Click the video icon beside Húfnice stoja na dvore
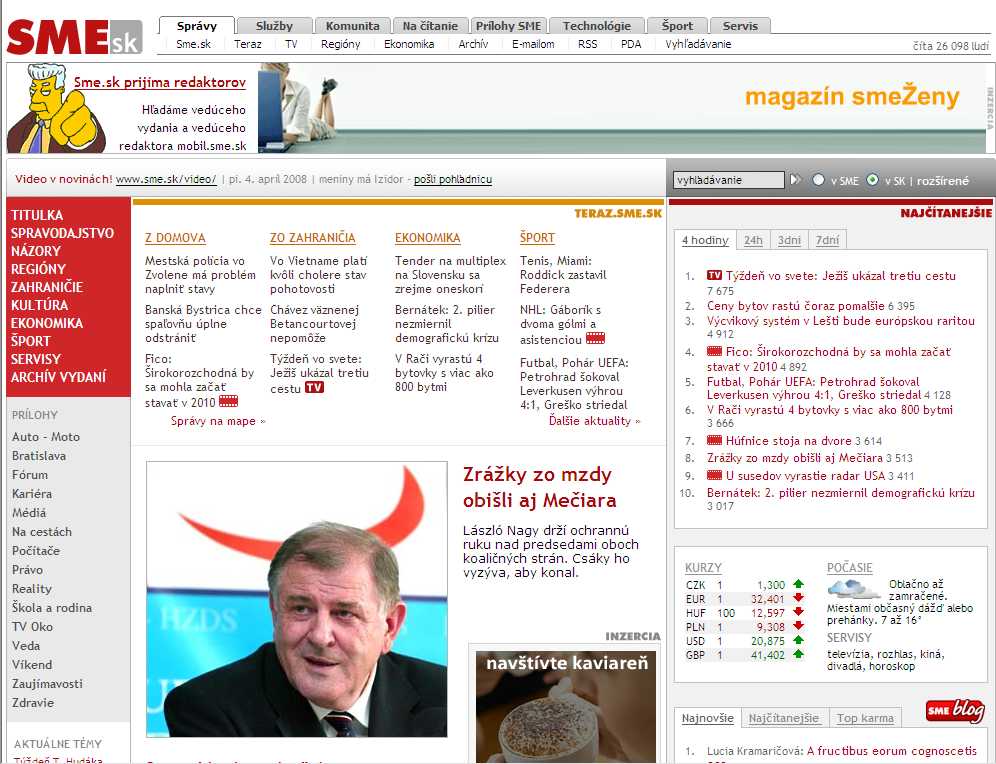 [x=714, y=440]
